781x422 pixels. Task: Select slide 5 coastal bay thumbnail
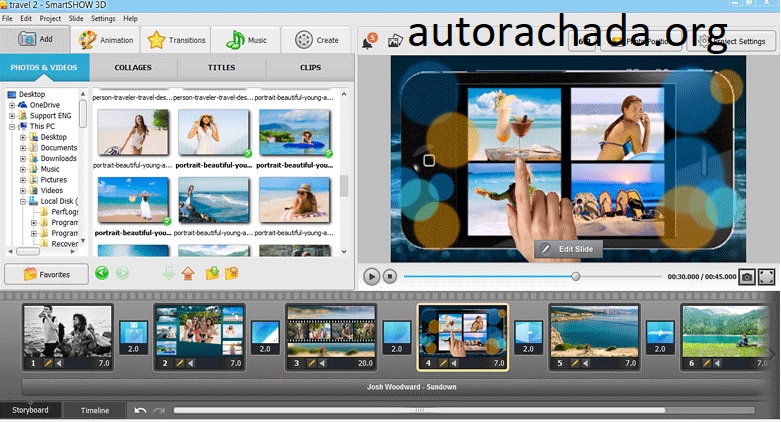(x=594, y=331)
